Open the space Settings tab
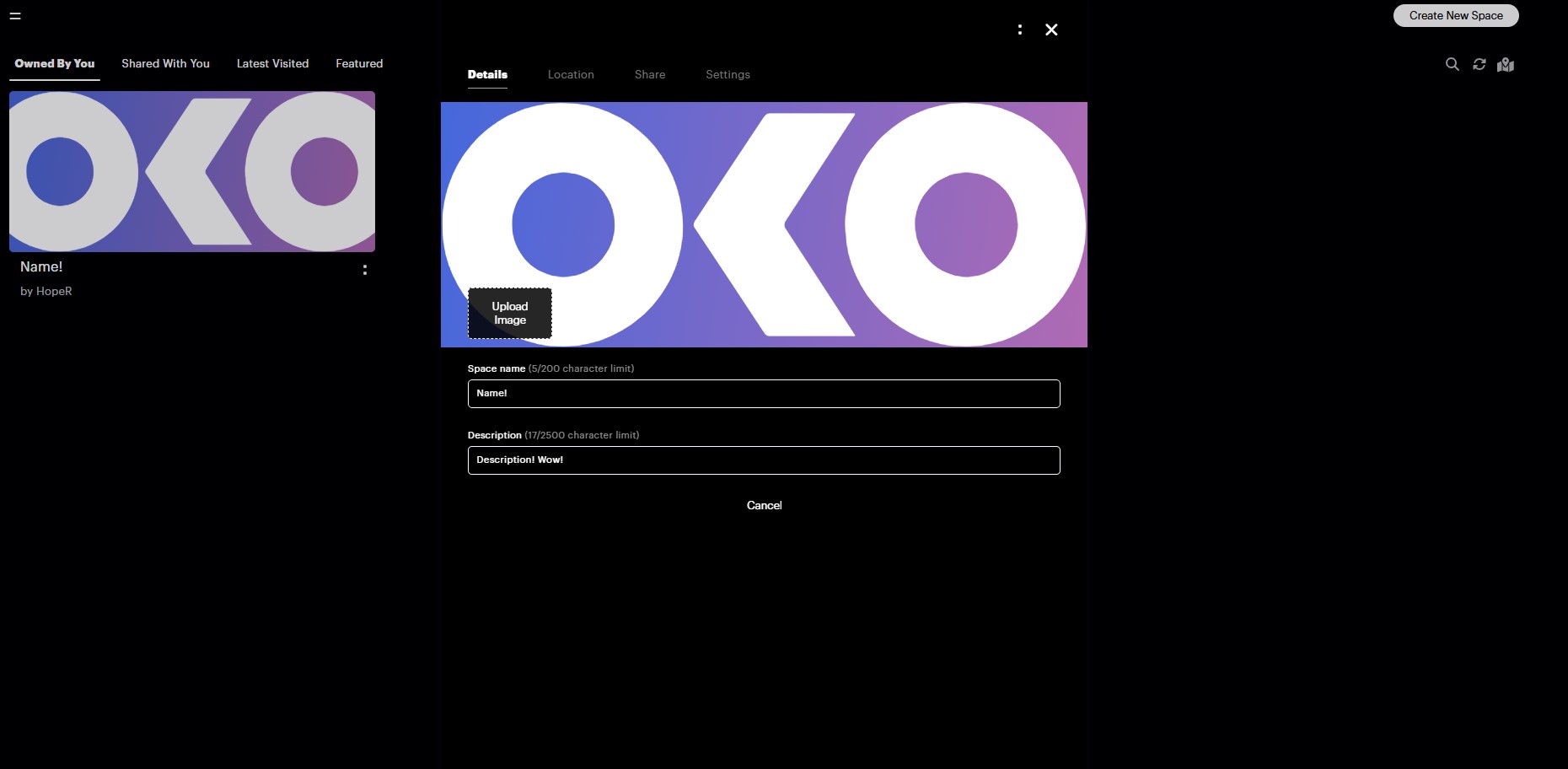The height and width of the screenshot is (769, 1568). tap(728, 74)
